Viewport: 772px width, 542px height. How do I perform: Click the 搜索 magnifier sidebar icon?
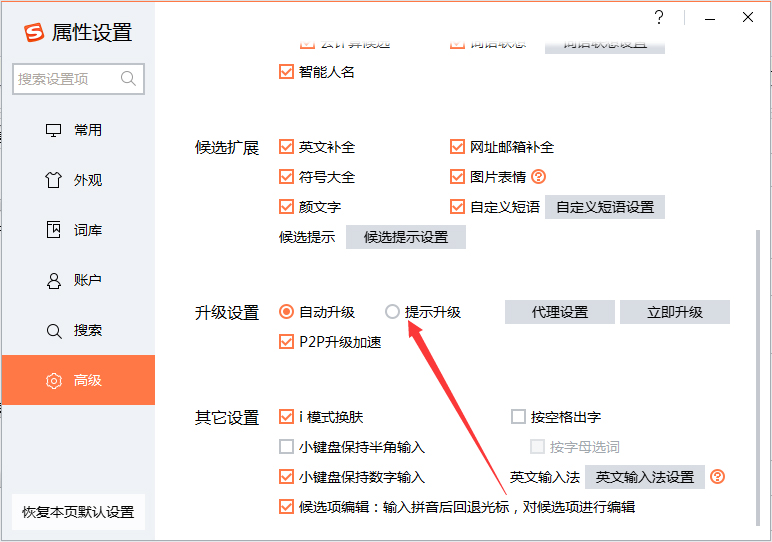tap(54, 331)
